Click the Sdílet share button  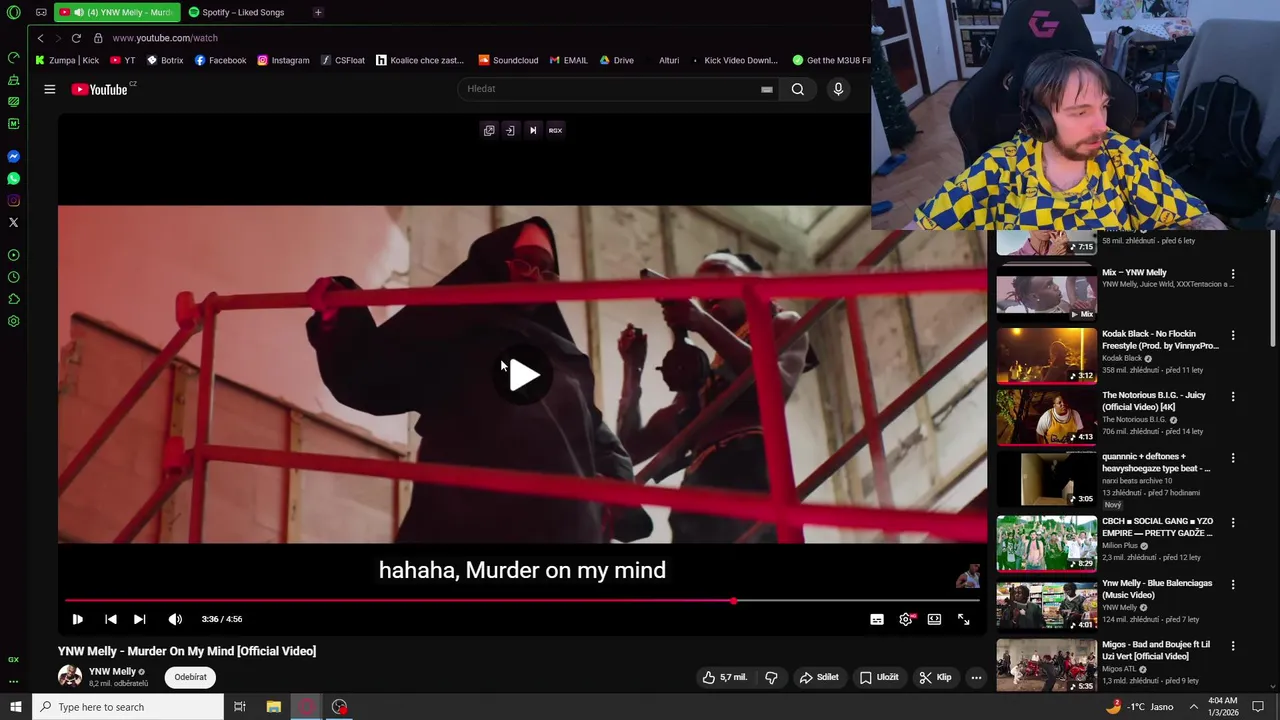[818, 677]
